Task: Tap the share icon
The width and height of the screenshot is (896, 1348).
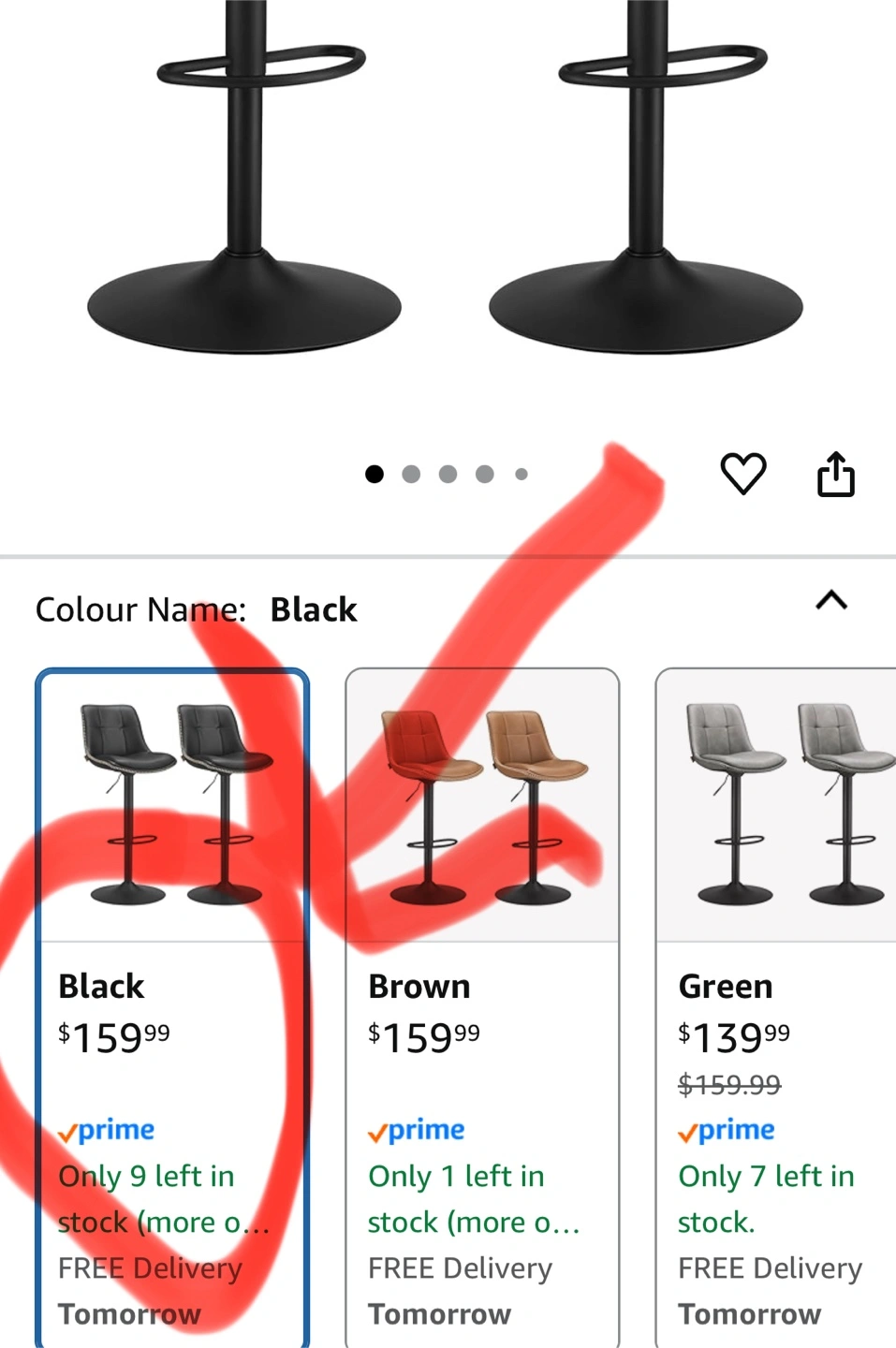Action: 835,474
